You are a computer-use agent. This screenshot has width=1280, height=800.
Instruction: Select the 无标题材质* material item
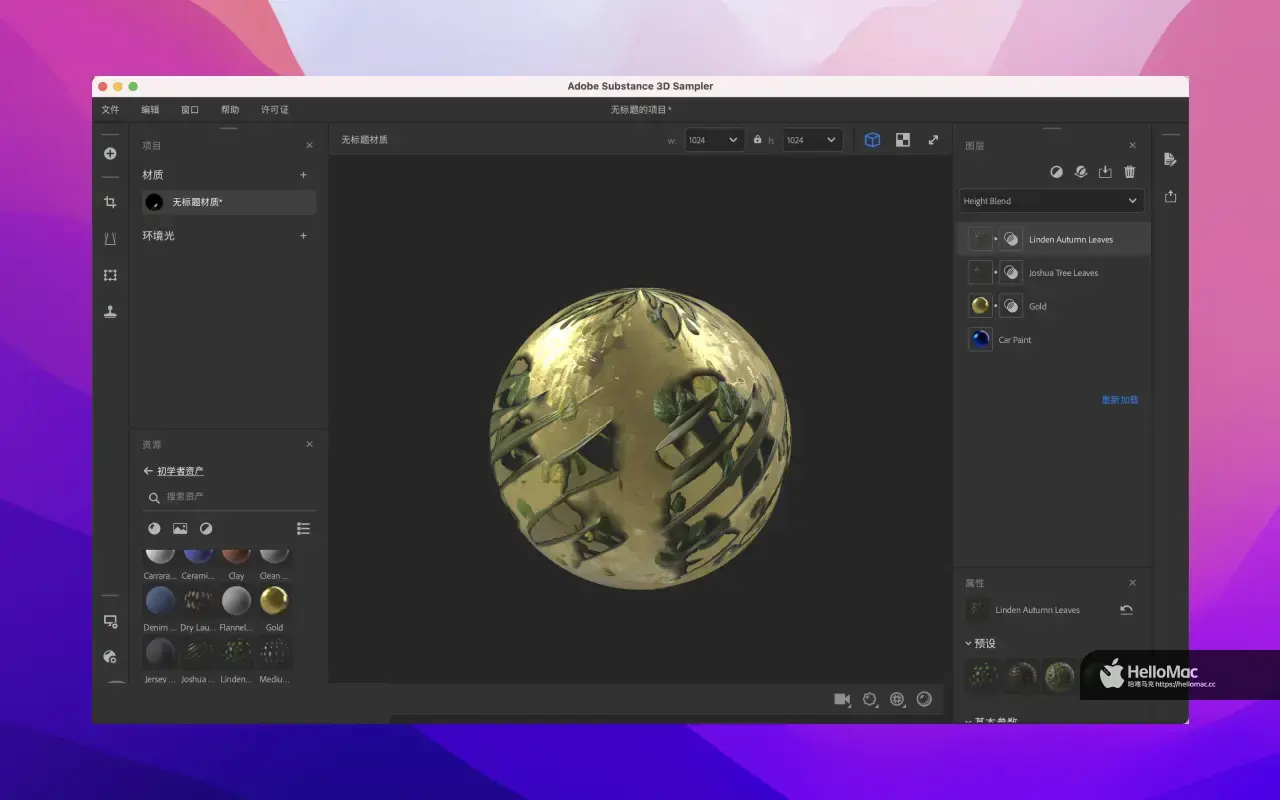(229, 202)
